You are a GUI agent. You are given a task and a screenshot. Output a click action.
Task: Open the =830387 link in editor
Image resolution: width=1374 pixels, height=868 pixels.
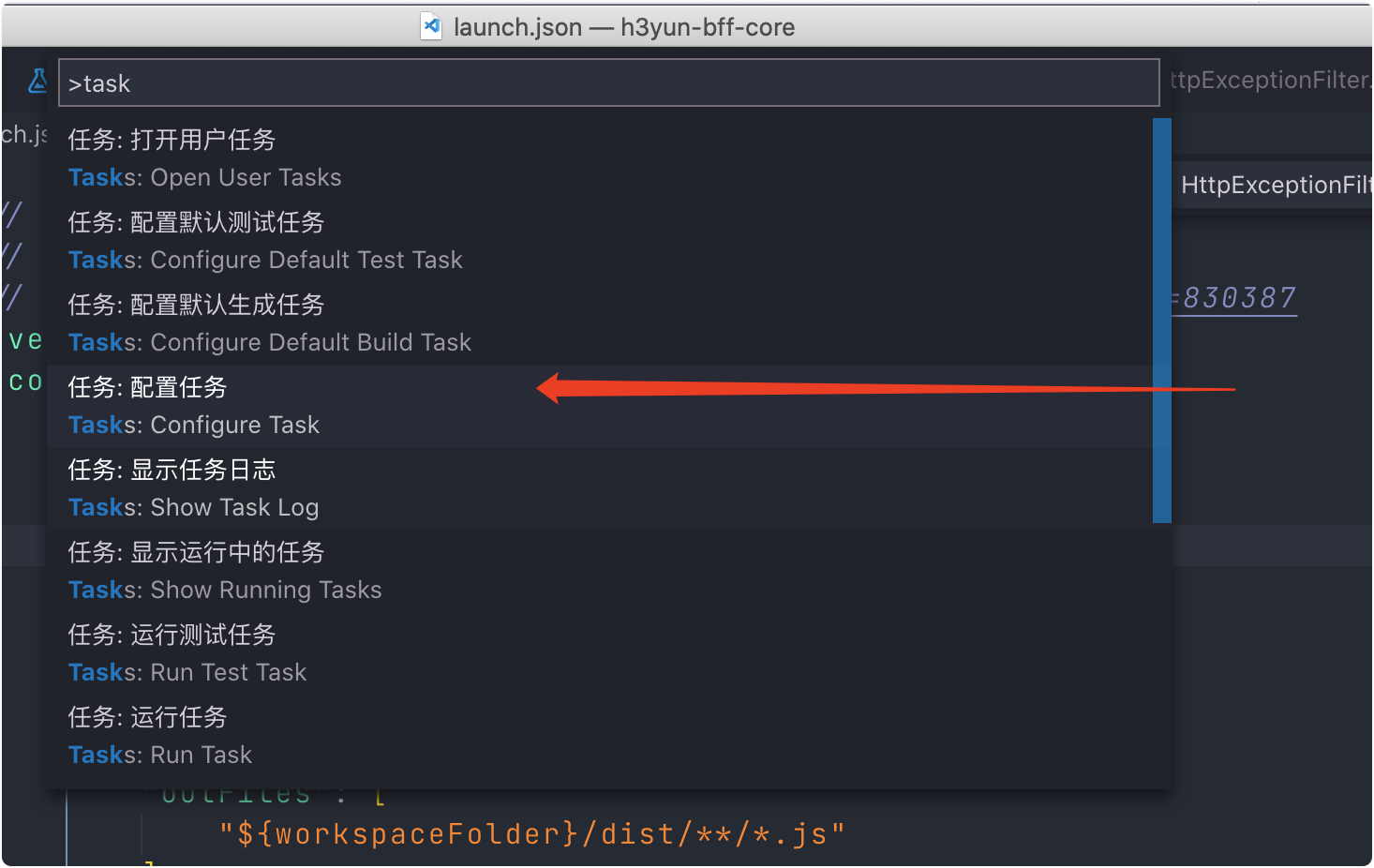coord(1234,298)
